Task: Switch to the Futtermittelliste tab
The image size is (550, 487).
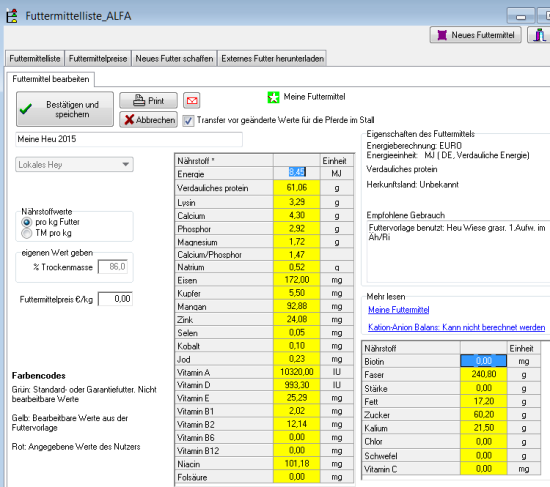Action: pos(35,59)
